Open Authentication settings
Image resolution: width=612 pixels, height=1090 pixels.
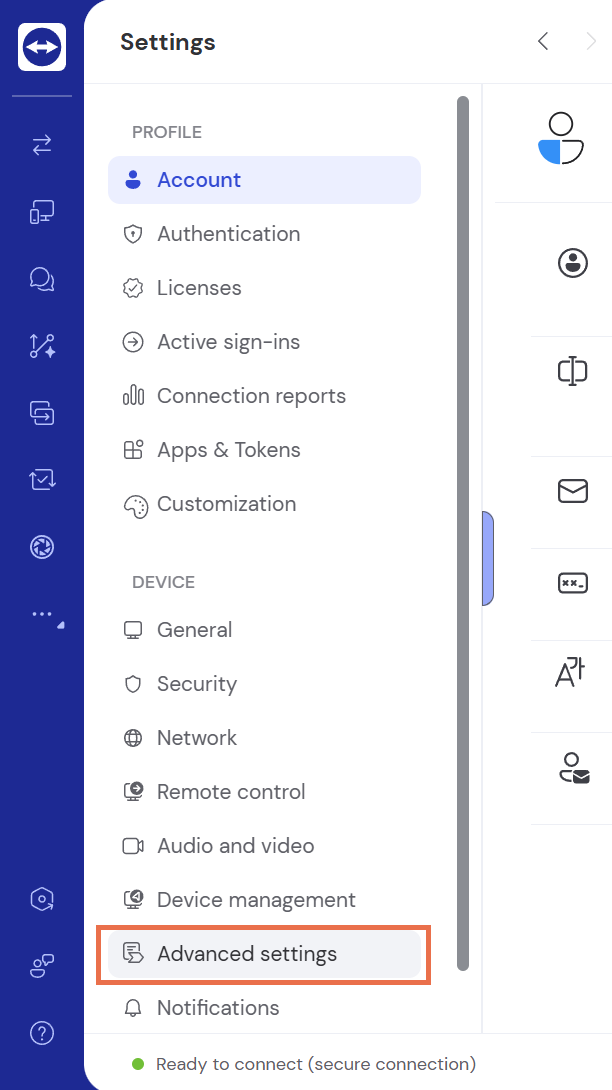[228, 234]
